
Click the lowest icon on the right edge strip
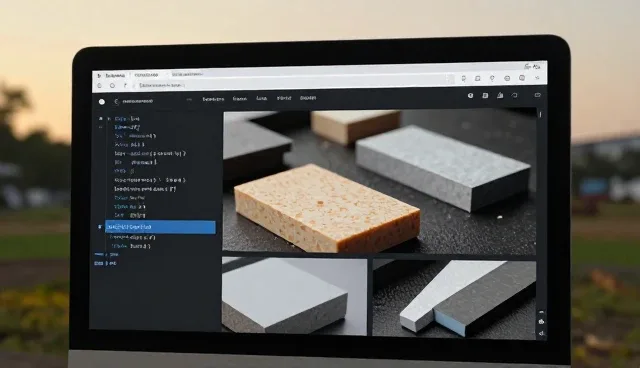(542, 334)
